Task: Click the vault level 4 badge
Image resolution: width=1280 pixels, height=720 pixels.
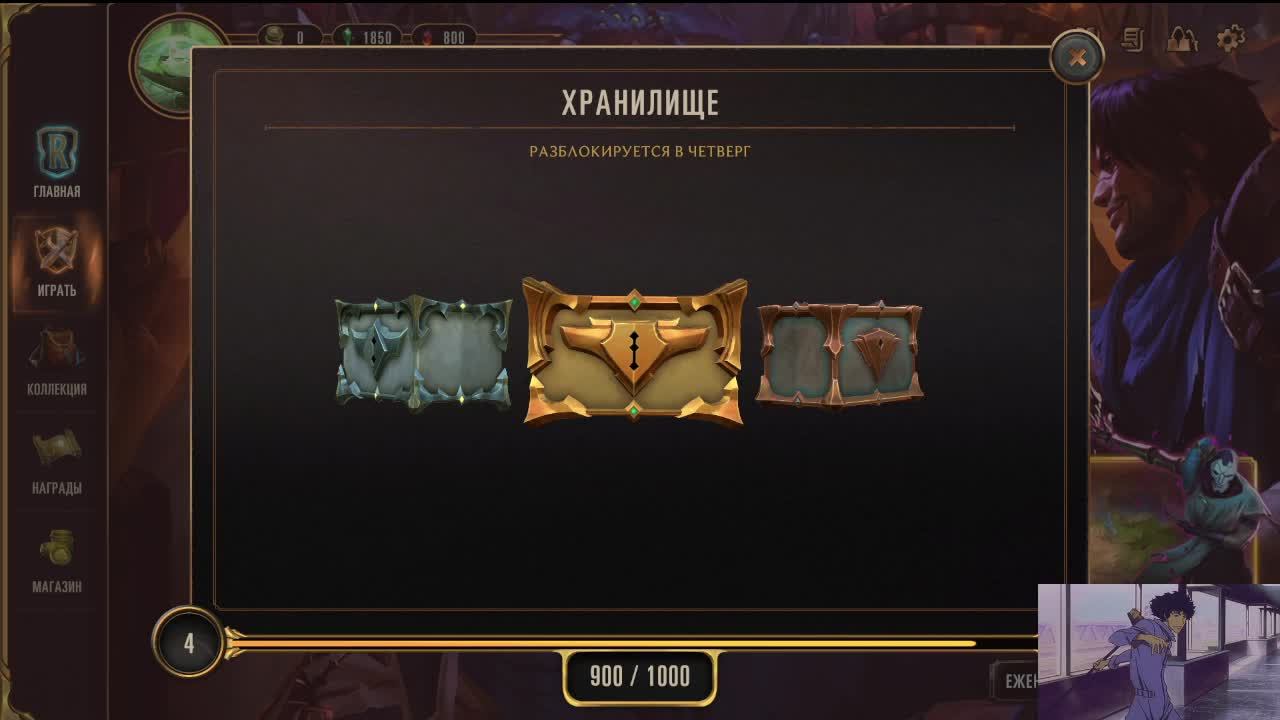Action: (189, 643)
